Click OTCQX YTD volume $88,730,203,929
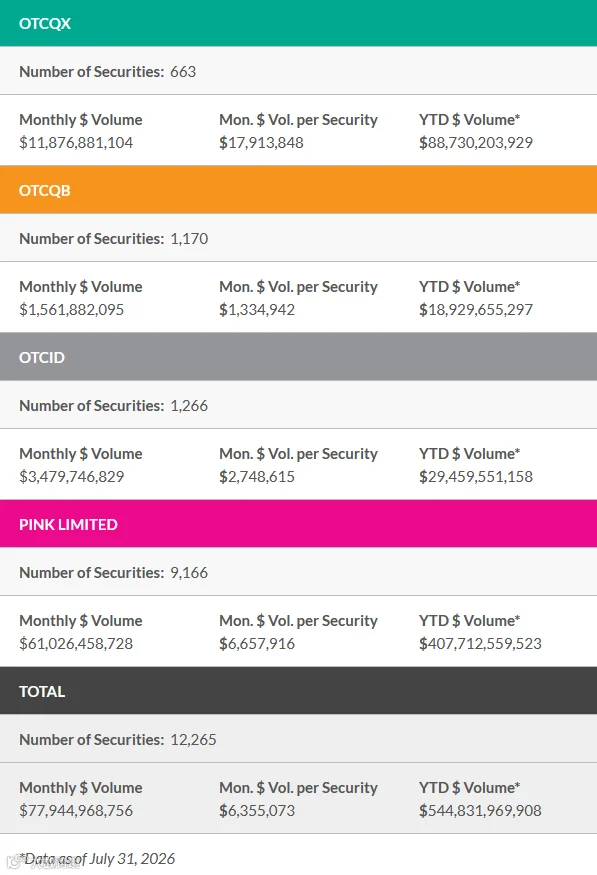The height and width of the screenshot is (875, 597). click(x=476, y=143)
